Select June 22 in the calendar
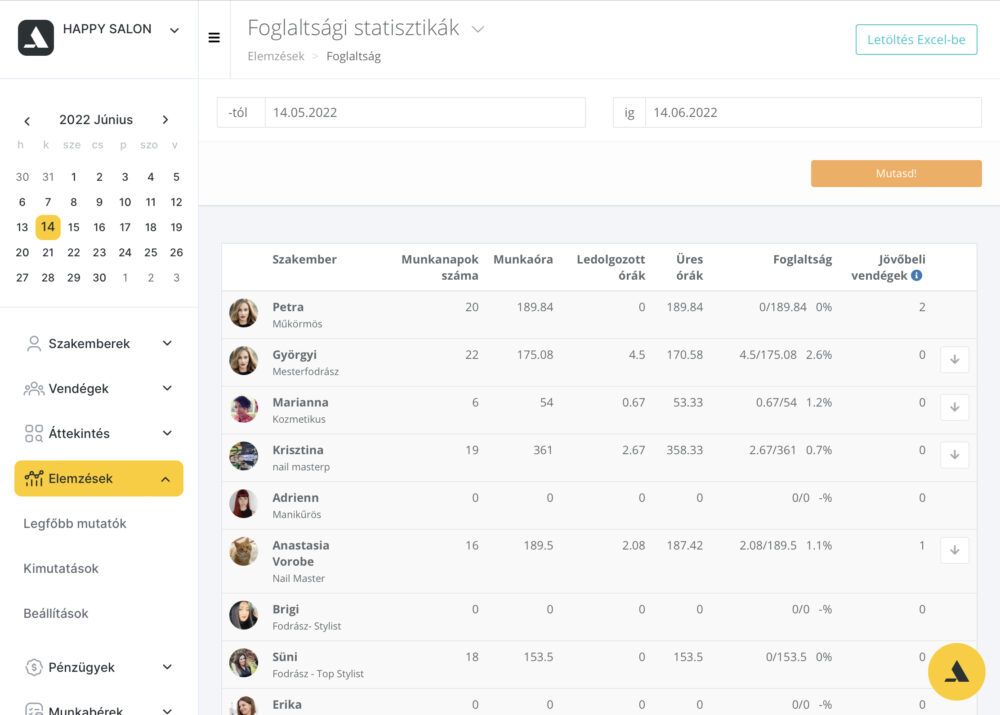1000x715 pixels. [x=74, y=253]
